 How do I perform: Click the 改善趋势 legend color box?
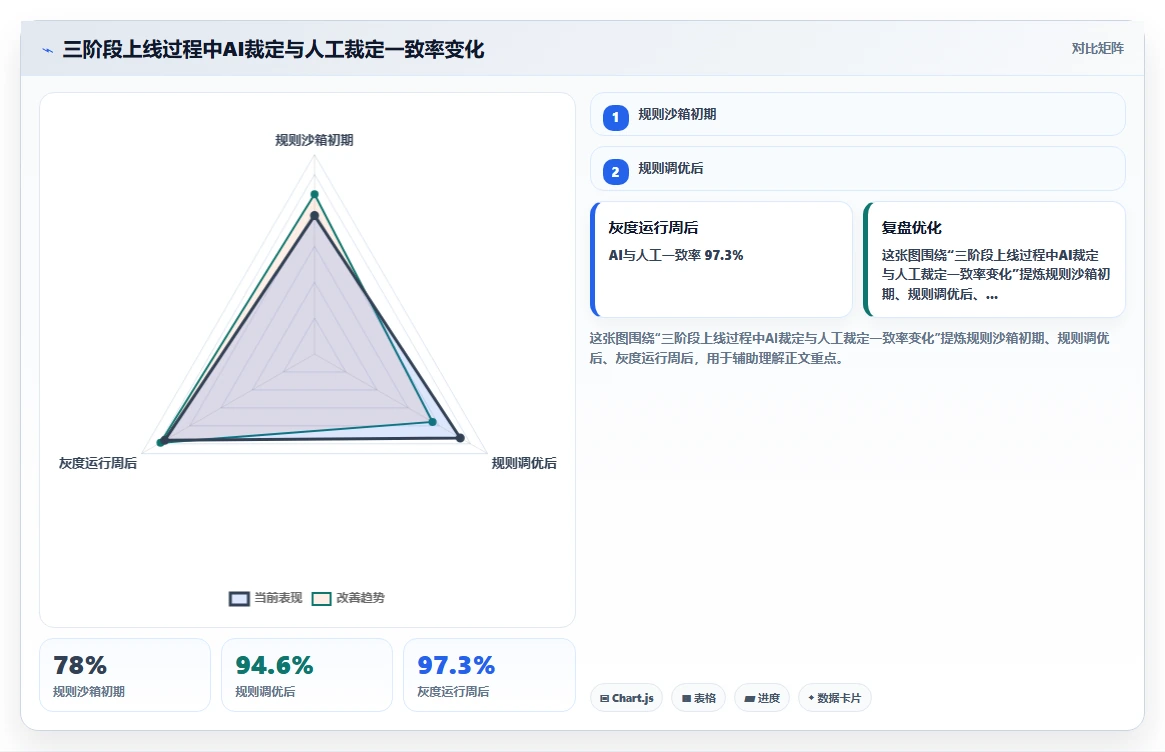click(x=322, y=599)
